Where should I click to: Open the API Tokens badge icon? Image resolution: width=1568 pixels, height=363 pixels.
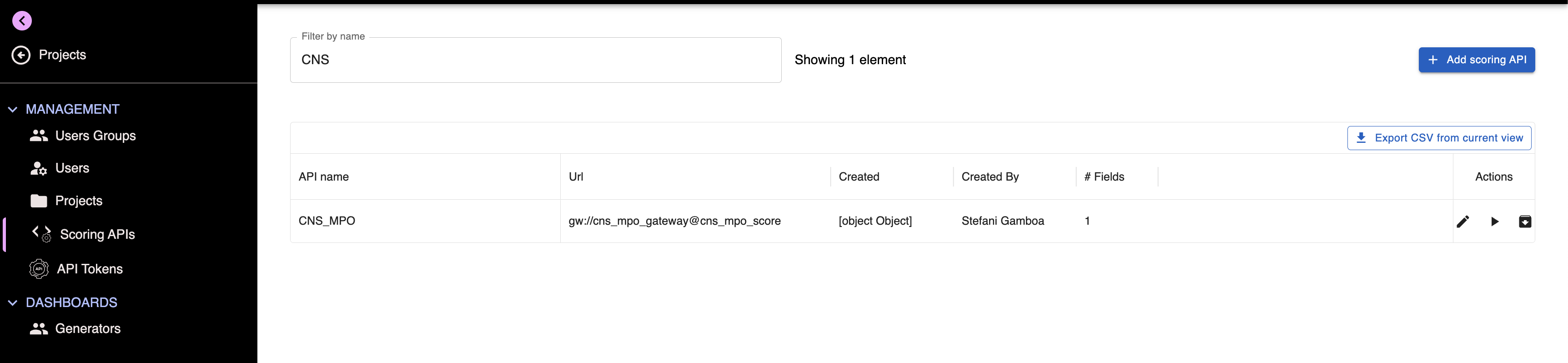(39, 268)
